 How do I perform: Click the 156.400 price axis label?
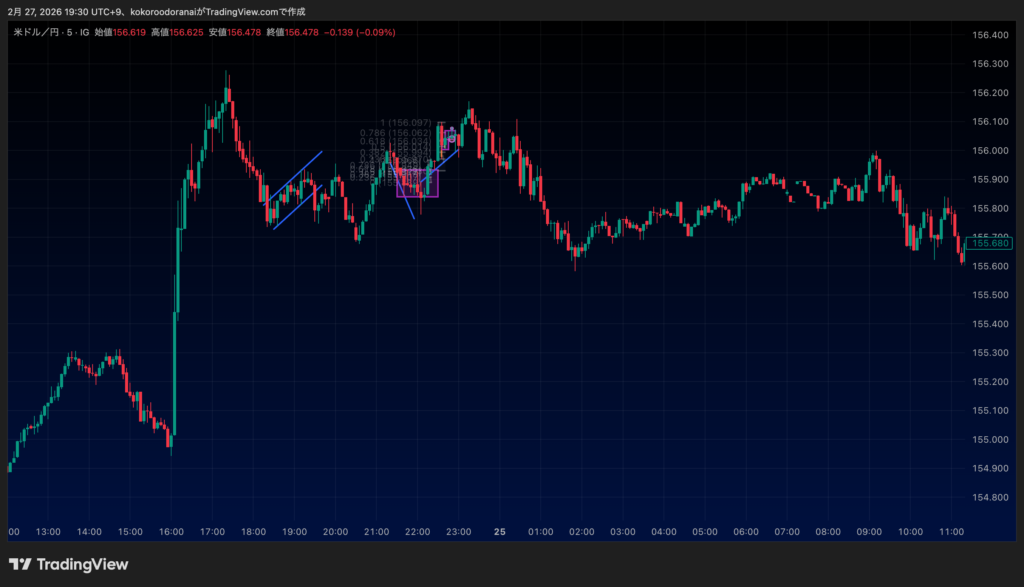point(990,35)
